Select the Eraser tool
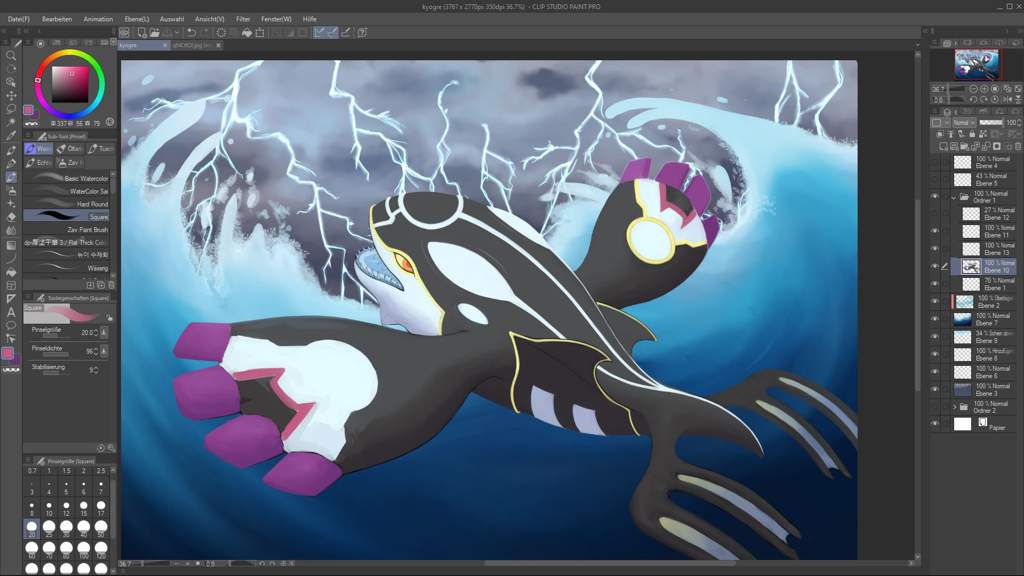The image size is (1024, 576). pyautogui.click(x=10, y=217)
